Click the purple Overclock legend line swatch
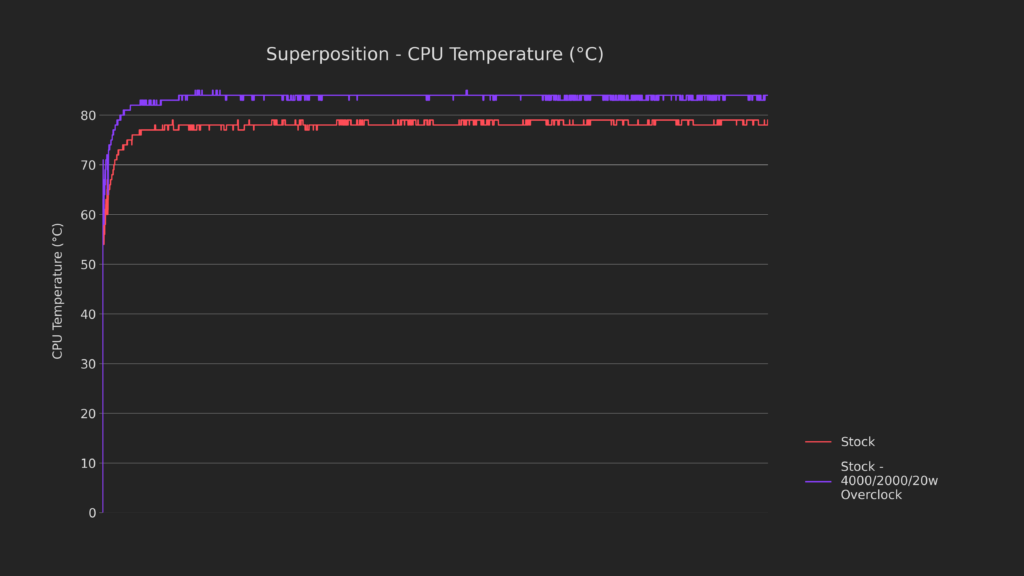Viewport: 1024px width, 576px height. 818,481
